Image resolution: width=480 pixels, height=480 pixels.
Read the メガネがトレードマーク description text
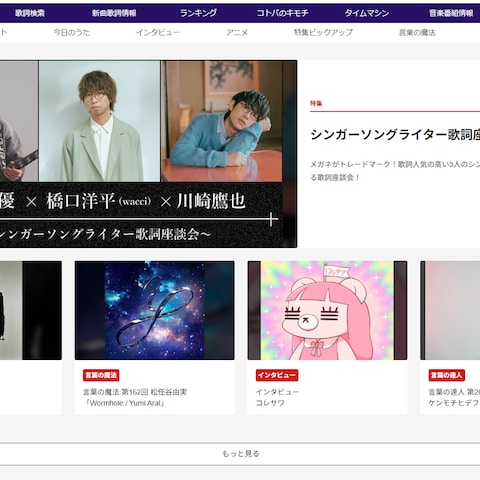tap(395, 171)
